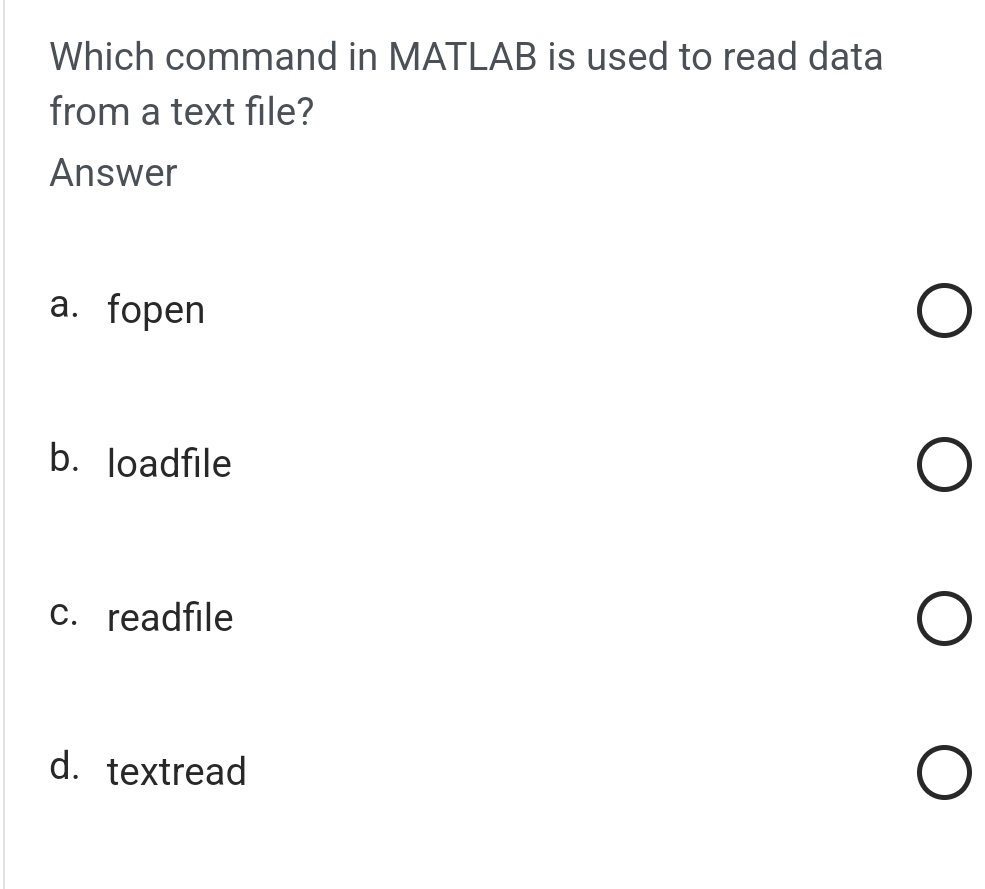The width and height of the screenshot is (985, 889).
Task: Click the answer choice labeled textread
Action: (176, 772)
